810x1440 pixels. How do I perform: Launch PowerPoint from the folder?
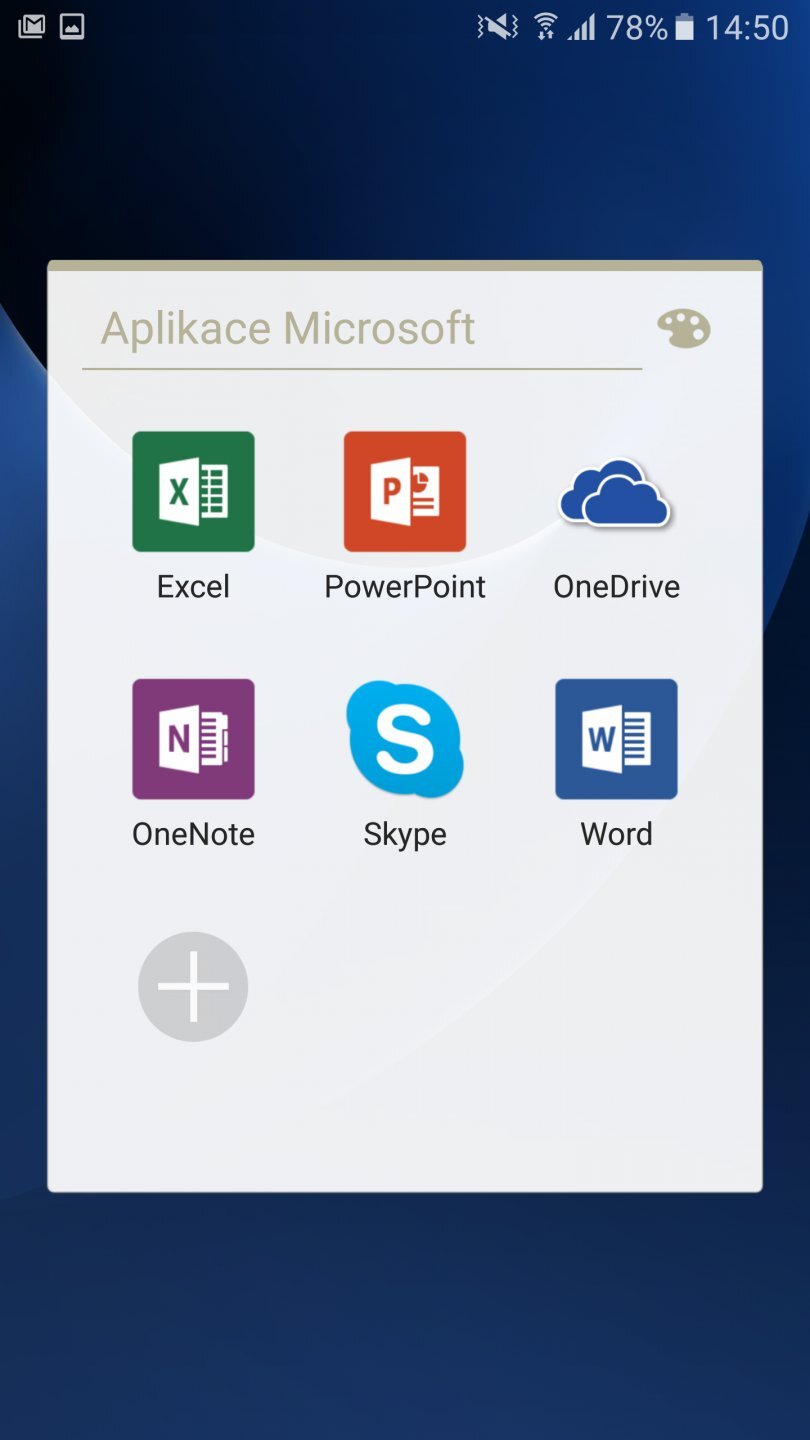pyautogui.click(x=405, y=491)
